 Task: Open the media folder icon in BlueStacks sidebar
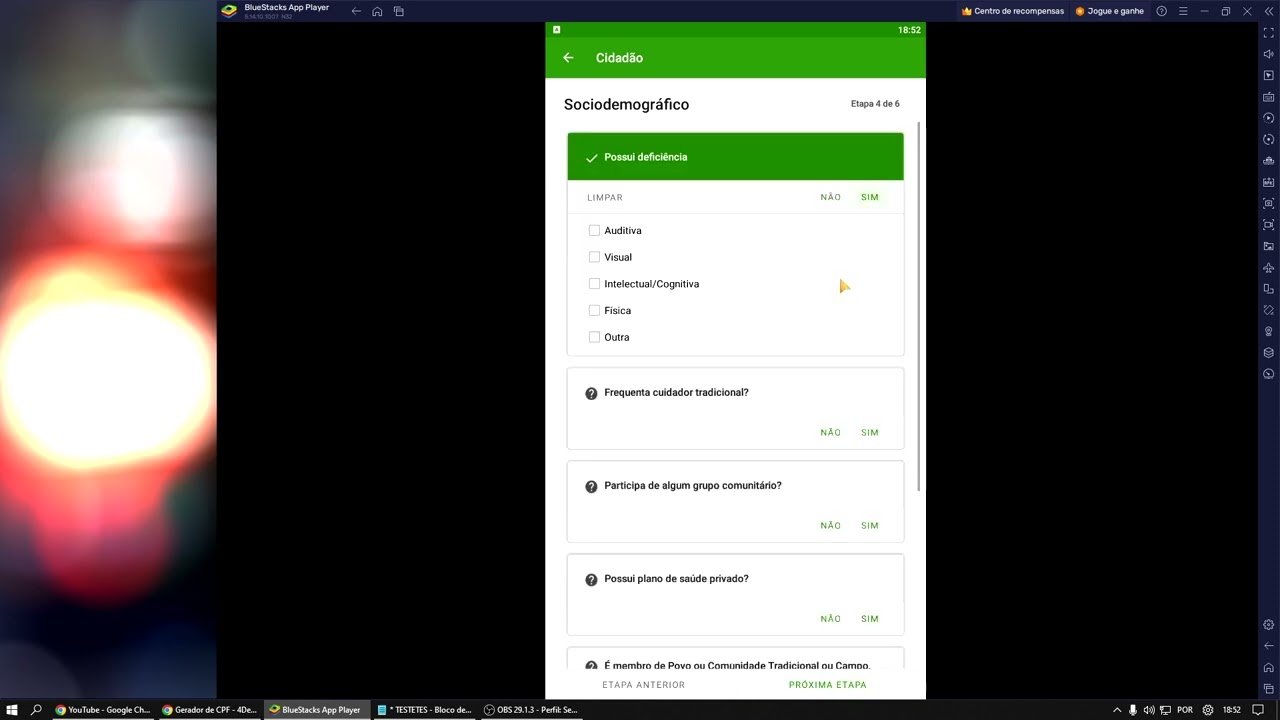(x=1269, y=246)
